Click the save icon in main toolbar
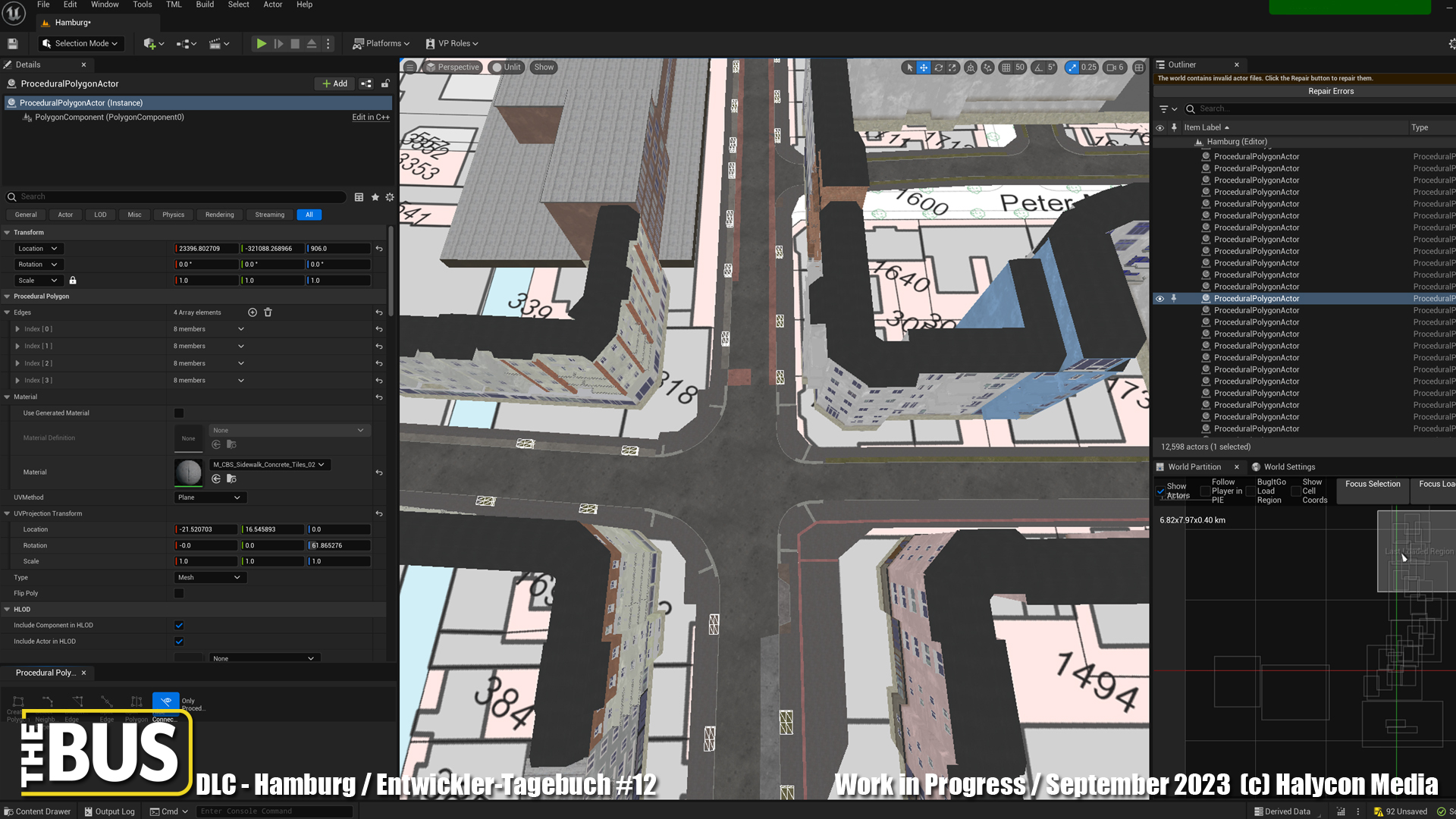This screenshot has width=1456, height=819. point(13,44)
